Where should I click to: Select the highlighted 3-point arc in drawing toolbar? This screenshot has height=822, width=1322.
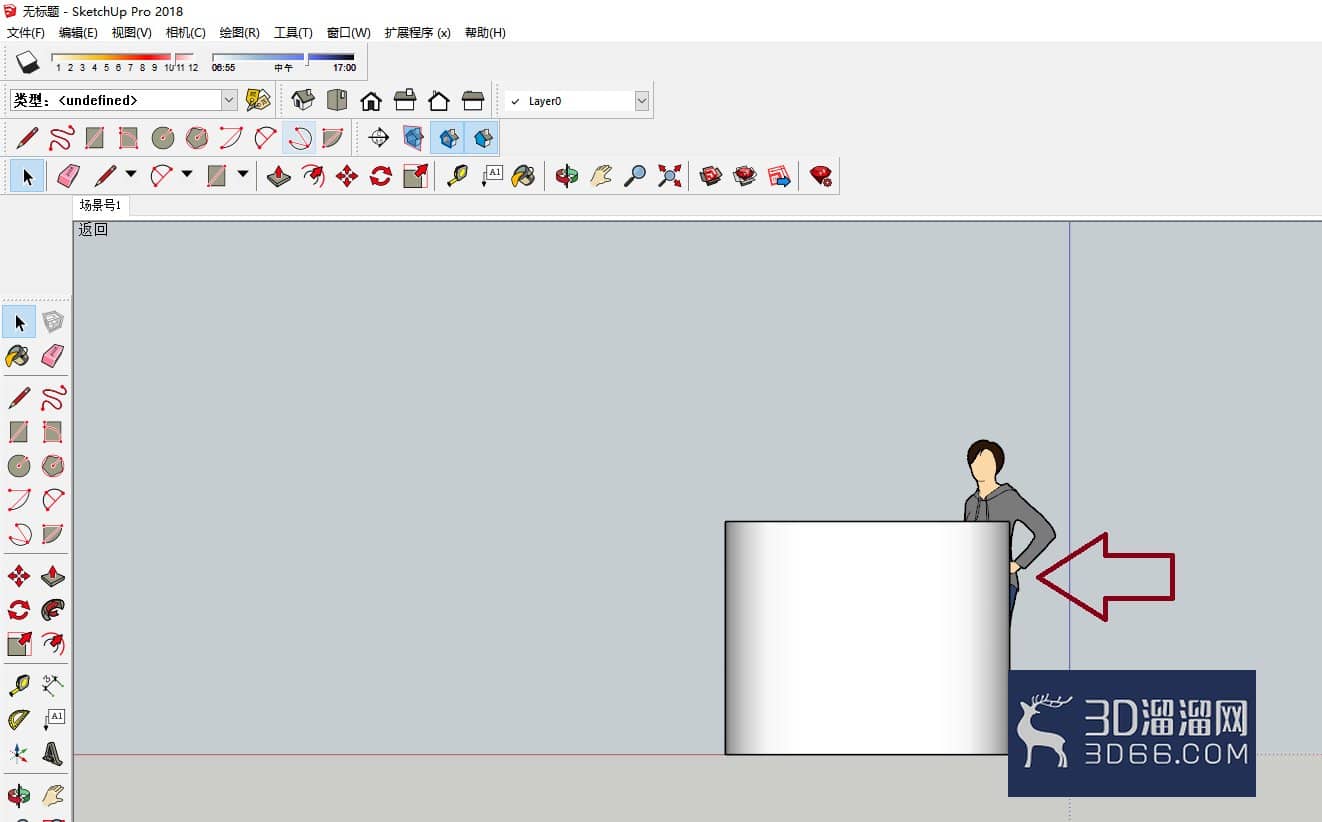coord(299,137)
